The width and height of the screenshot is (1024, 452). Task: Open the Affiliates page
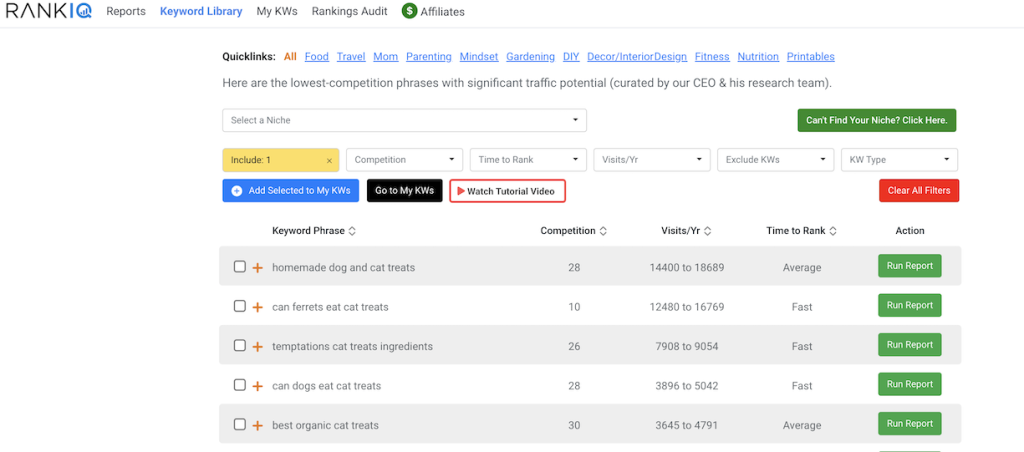[x=443, y=12]
